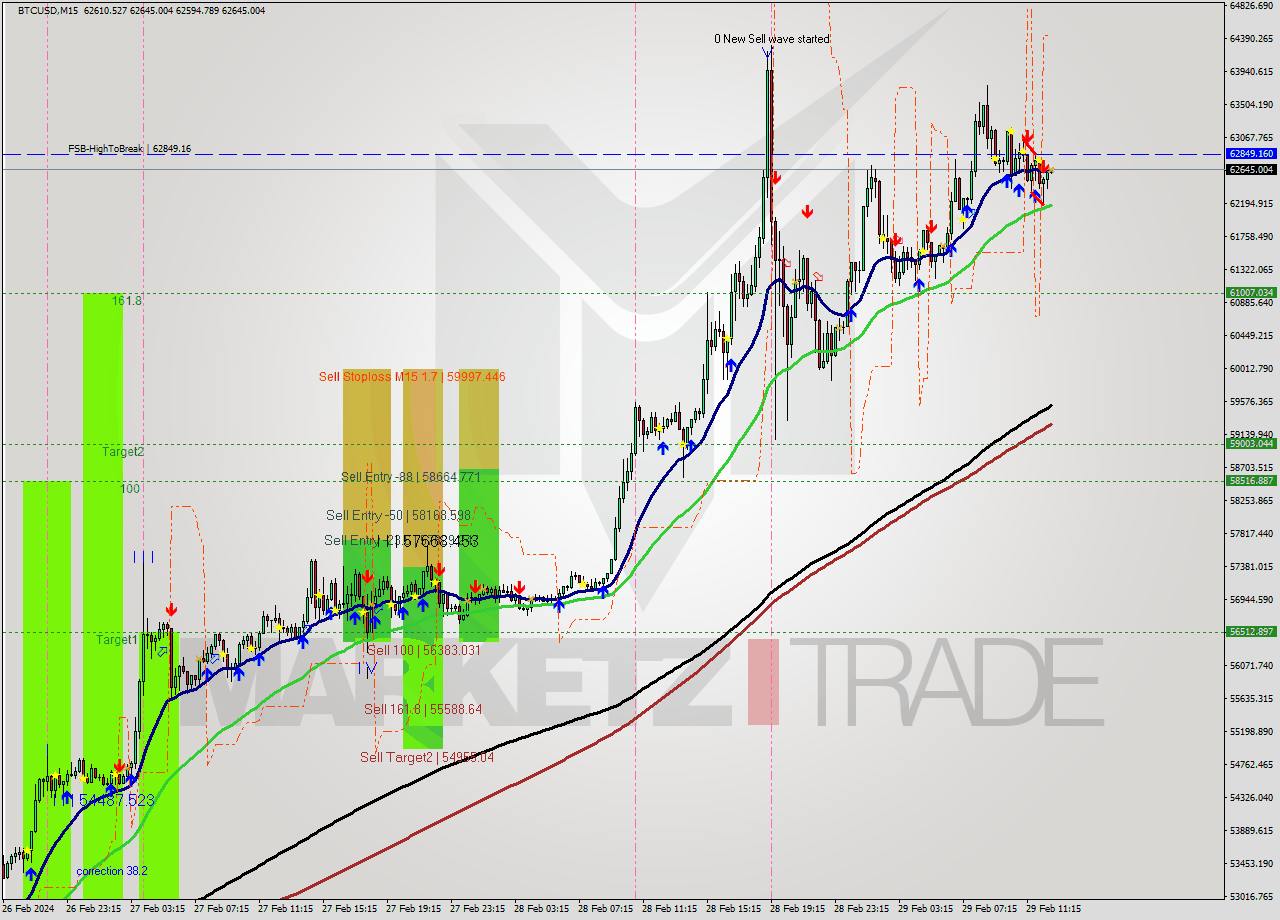Click the green 61007.034 price tag

(x=1250, y=293)
